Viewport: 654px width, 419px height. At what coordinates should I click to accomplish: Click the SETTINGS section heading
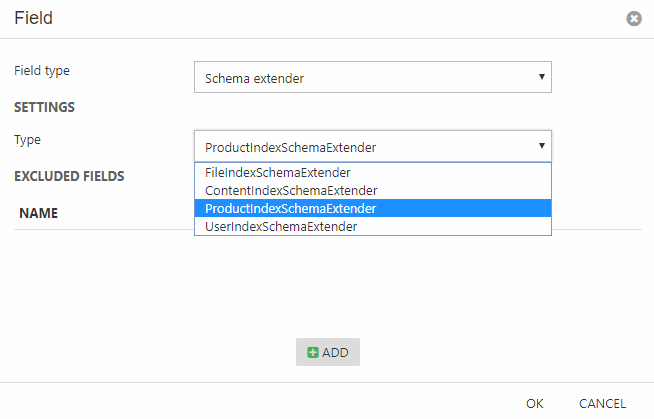click(x=45, y=107)
